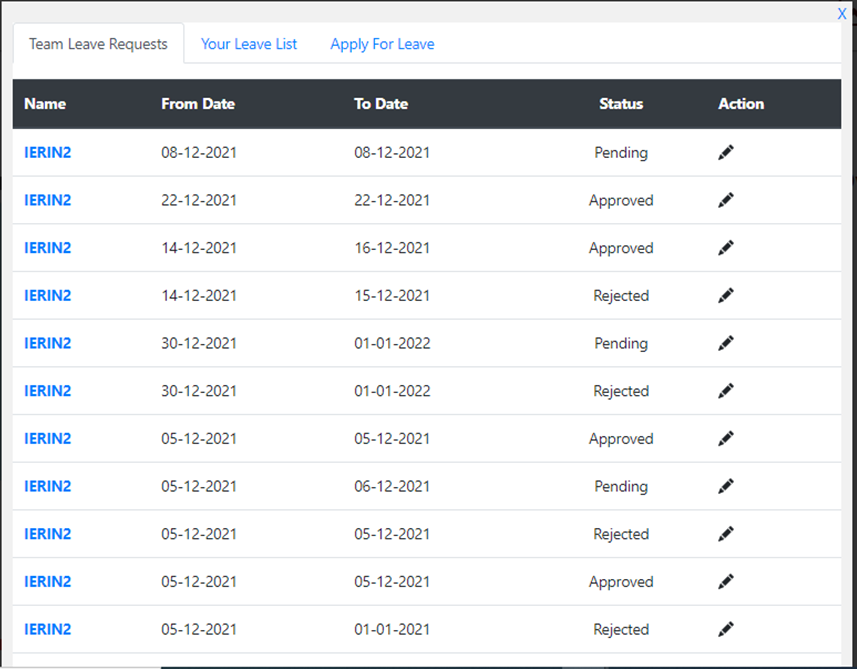
Task: Edit rejected request ending 01-01-2021
Action: coord(726,629)
